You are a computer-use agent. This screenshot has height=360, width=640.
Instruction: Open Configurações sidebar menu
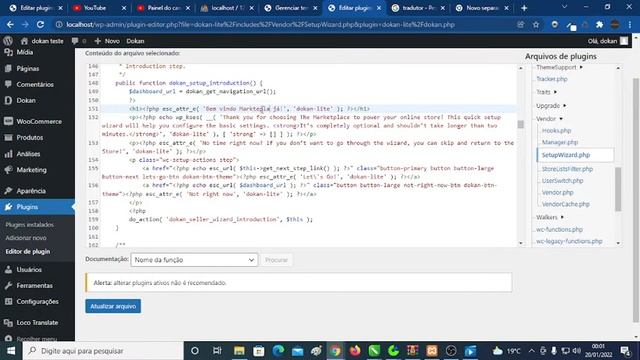click(37, 301)
